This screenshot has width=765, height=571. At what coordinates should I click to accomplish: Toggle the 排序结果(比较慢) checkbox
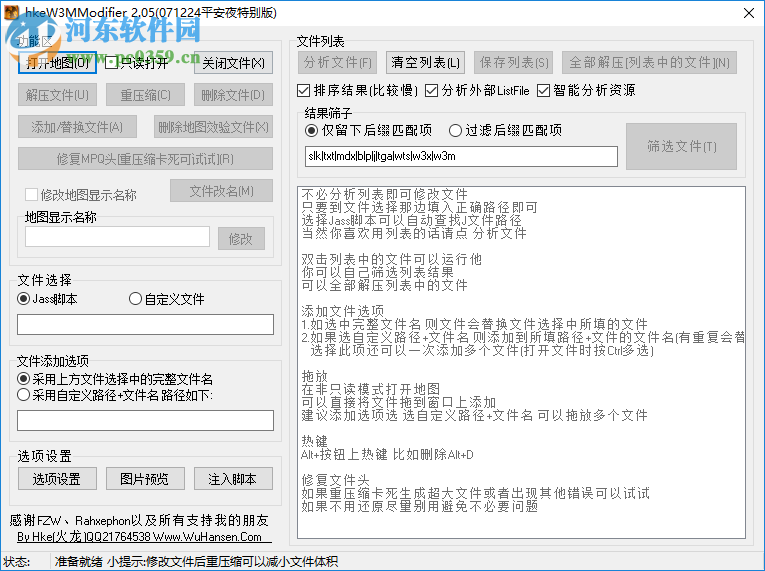click(358, 90)
